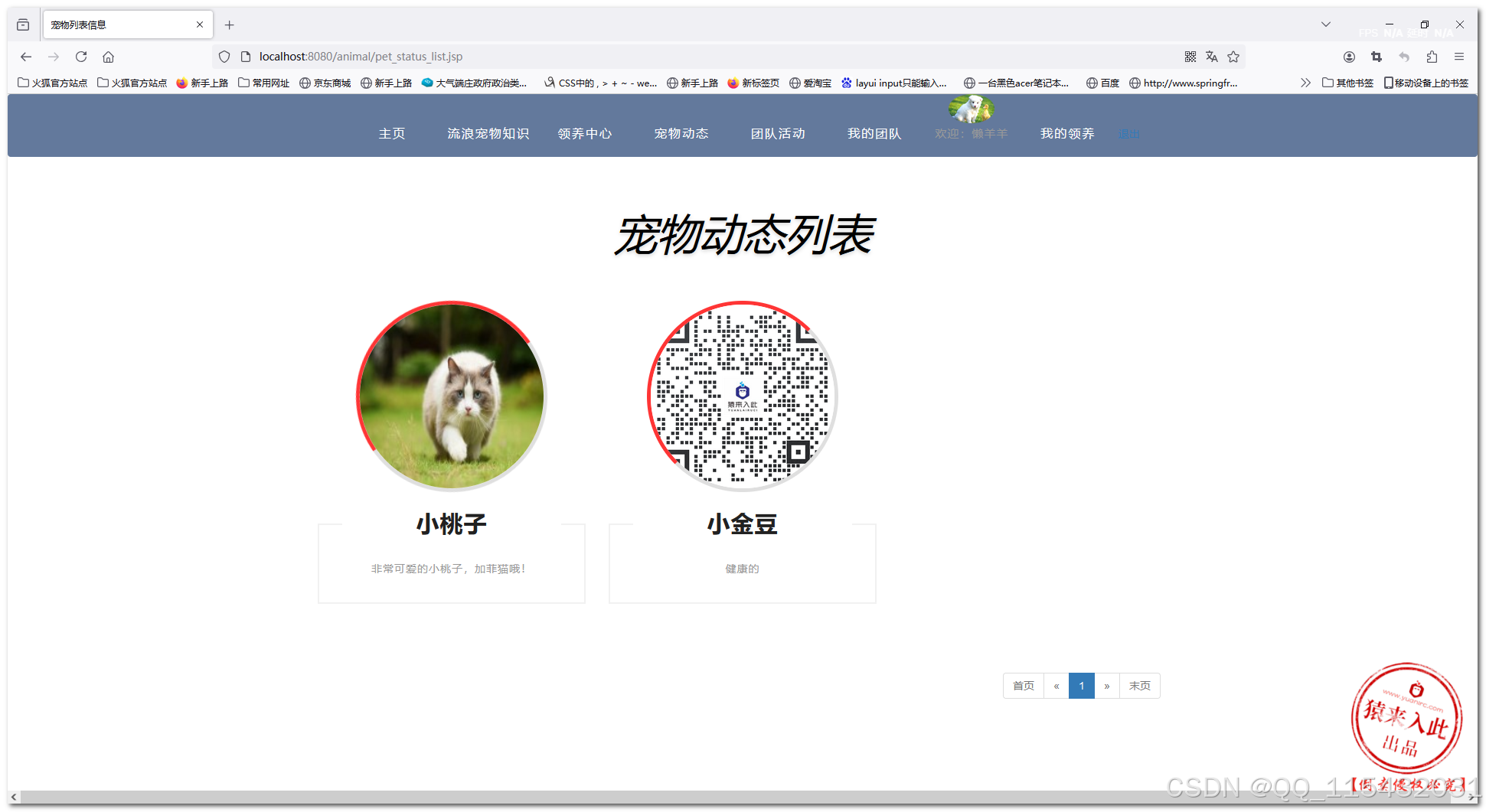Open the 常用网址 bookmark folder
1486x812 pixels.
point(263,83)
